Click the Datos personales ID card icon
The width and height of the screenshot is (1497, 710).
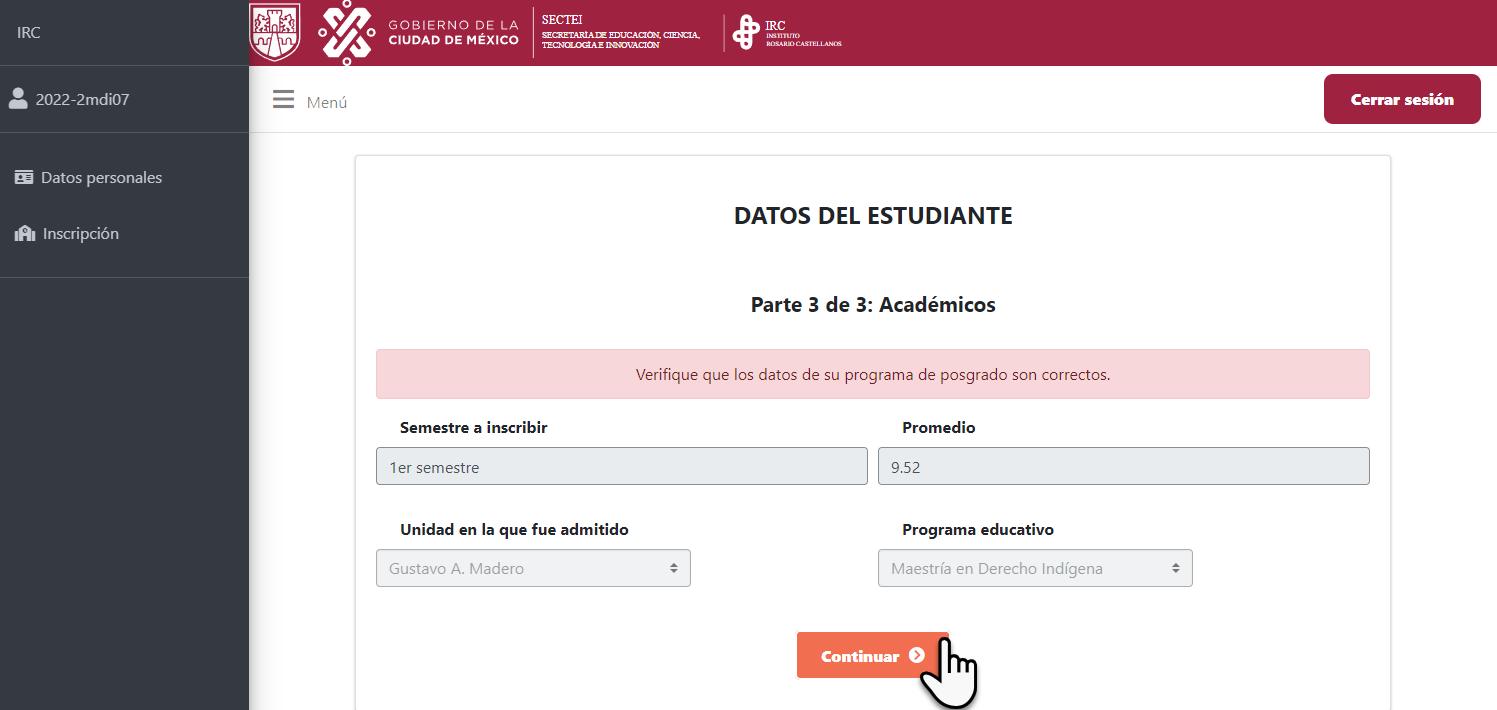tap(24, 177)
